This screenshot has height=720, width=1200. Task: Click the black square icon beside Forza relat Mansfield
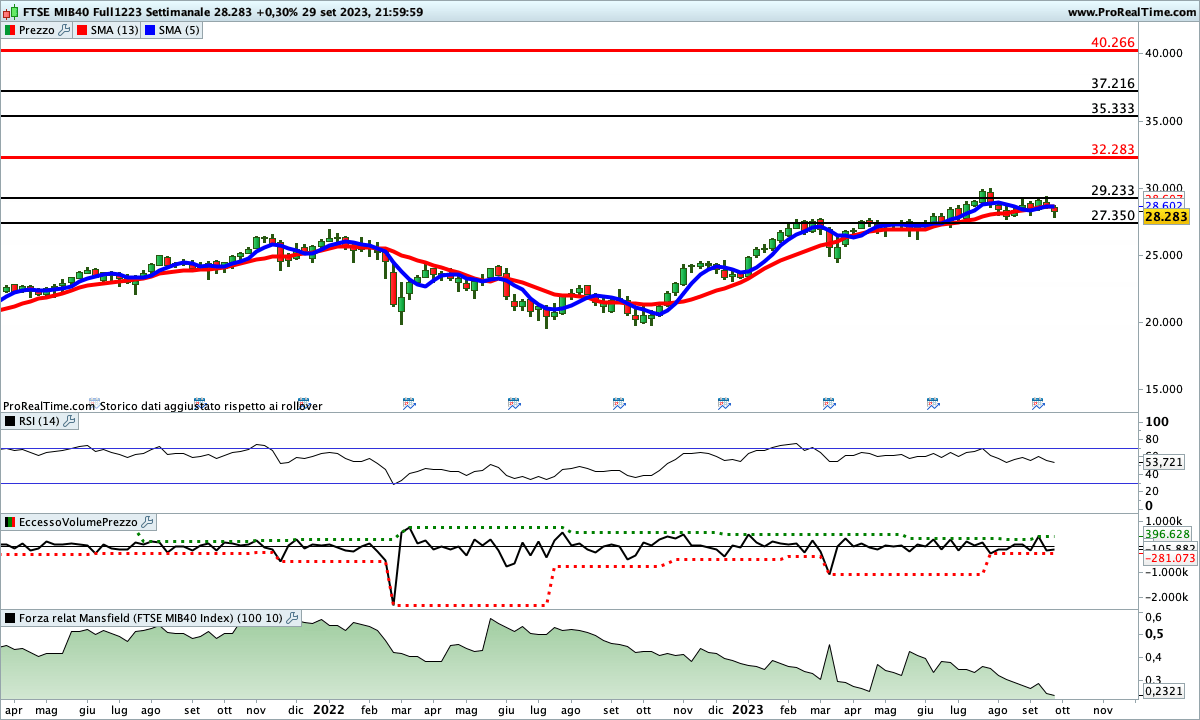click(10, 617)
